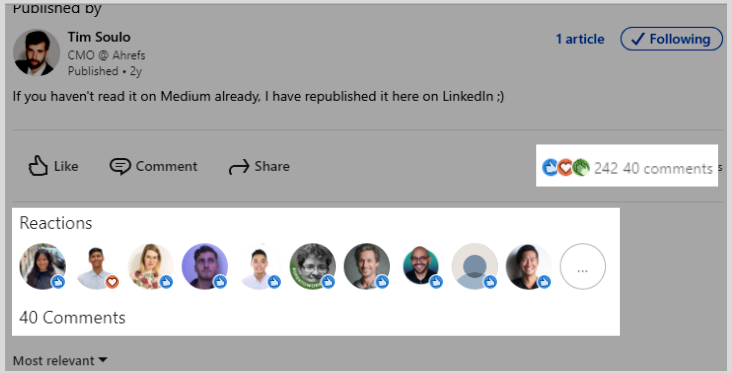Open the reactor avatar with green ring frame
Screen dimensions: 732x373
[x=313, y=266]
